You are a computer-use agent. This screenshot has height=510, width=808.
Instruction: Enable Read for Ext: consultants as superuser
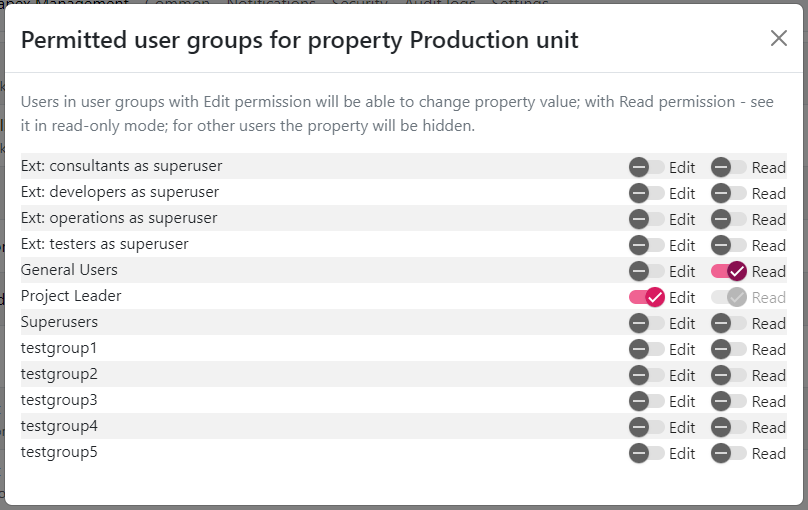[x=729, y=167]
